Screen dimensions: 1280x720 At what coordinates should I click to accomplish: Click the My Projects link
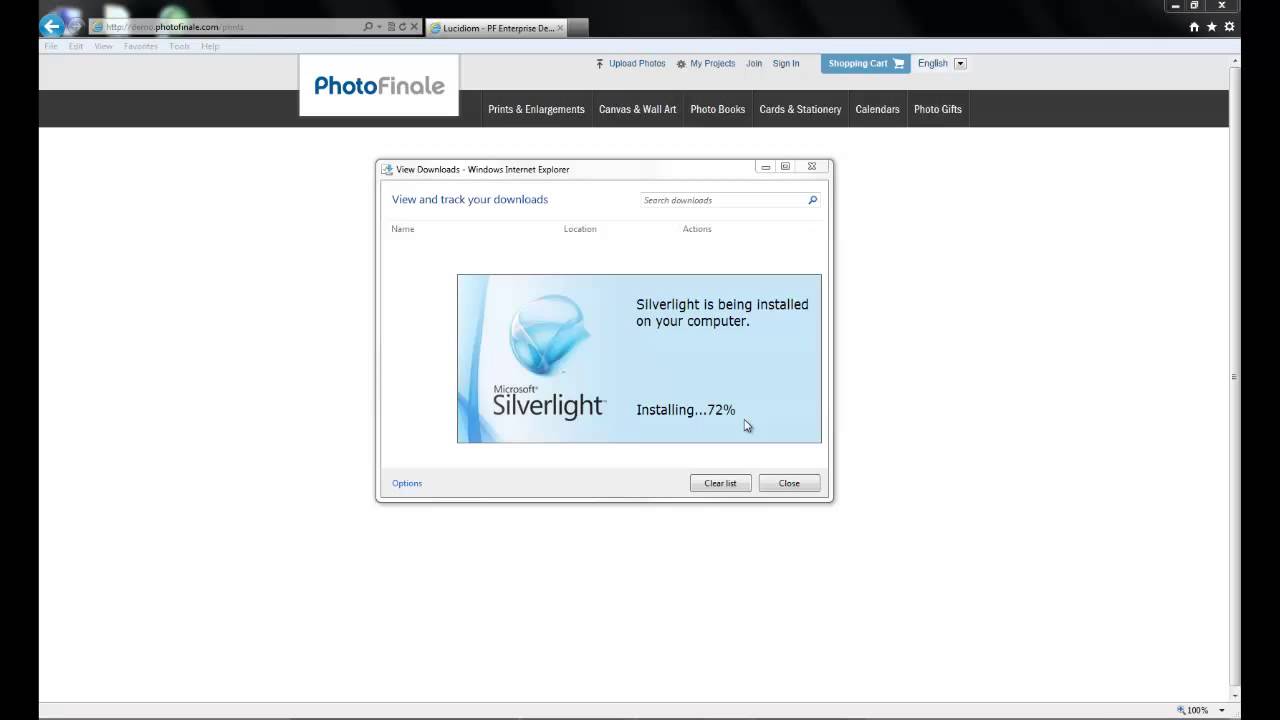pos(712,64)
